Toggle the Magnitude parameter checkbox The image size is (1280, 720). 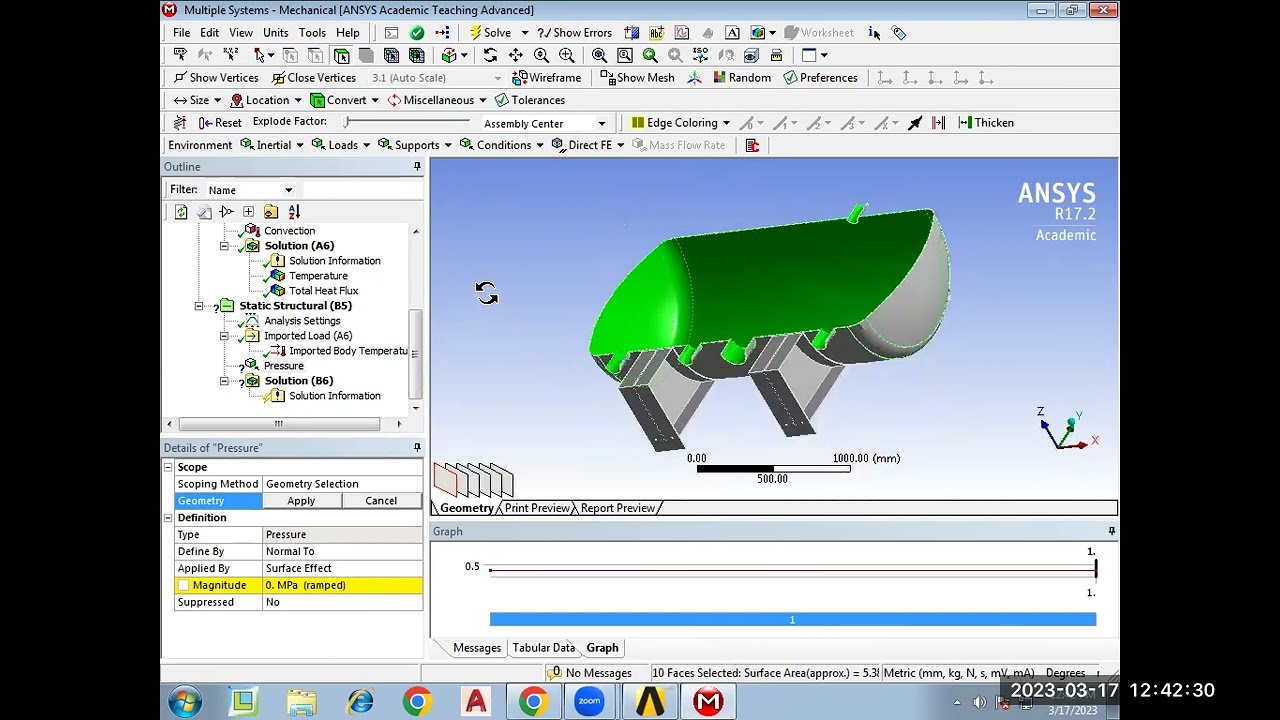183,586
